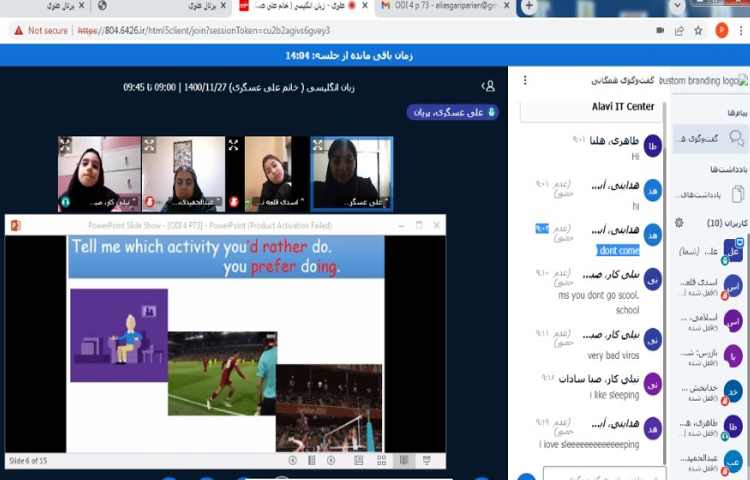Open a new browser tab with plus button
This screenshot has width=750, height=480.
point(529,6)
